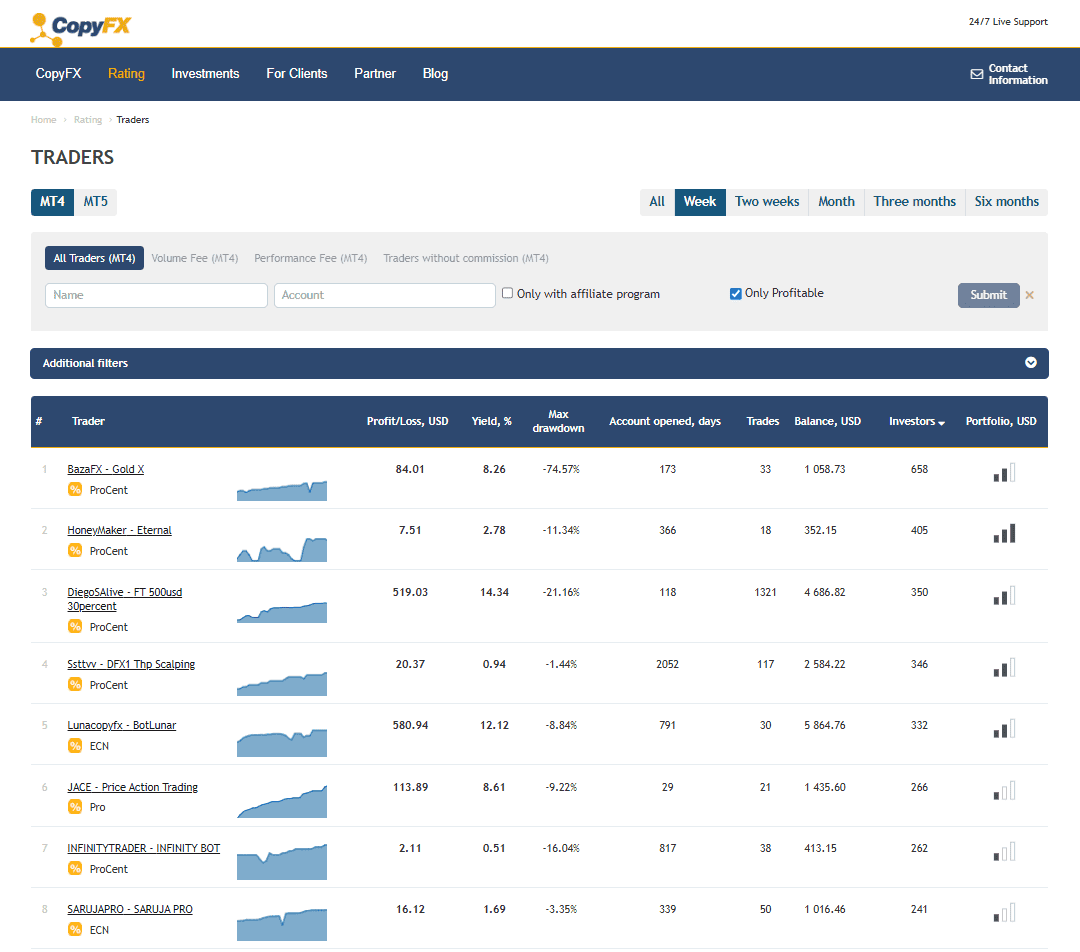The image size is (1080, 952).
Task: Open the JACE Price Action yield chart
Action: (x=282, y=802)
